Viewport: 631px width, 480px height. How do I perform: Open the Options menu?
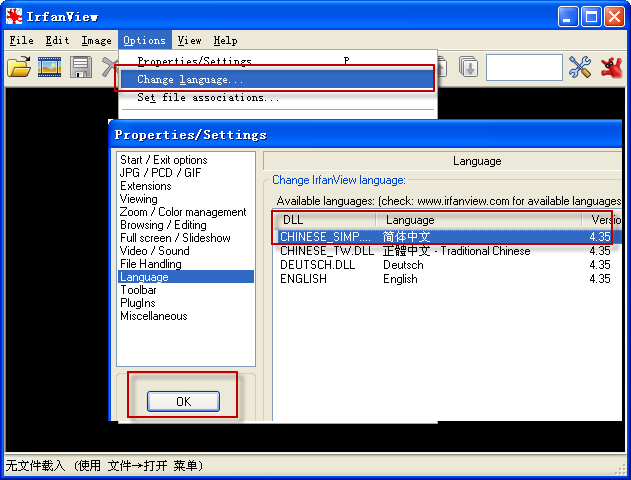144,40
